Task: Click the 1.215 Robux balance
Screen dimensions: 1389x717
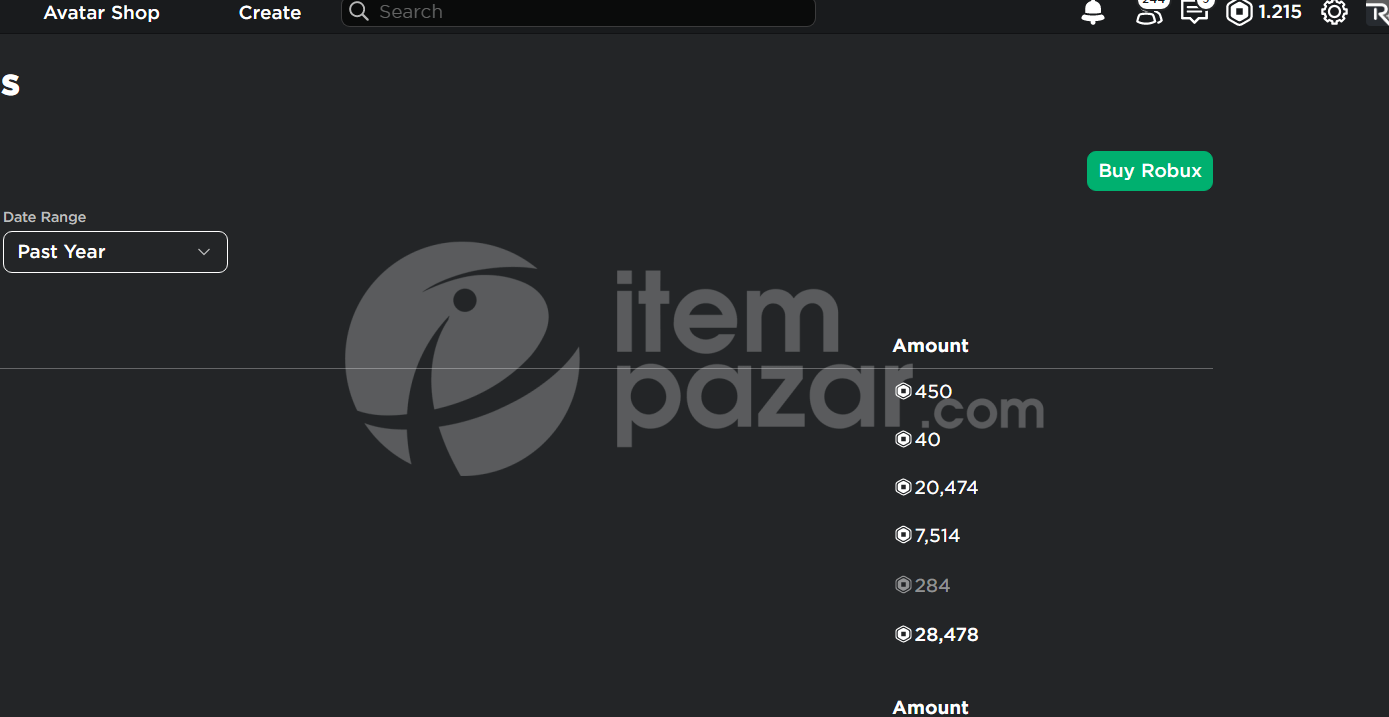Action: [x=1280, y=12]
